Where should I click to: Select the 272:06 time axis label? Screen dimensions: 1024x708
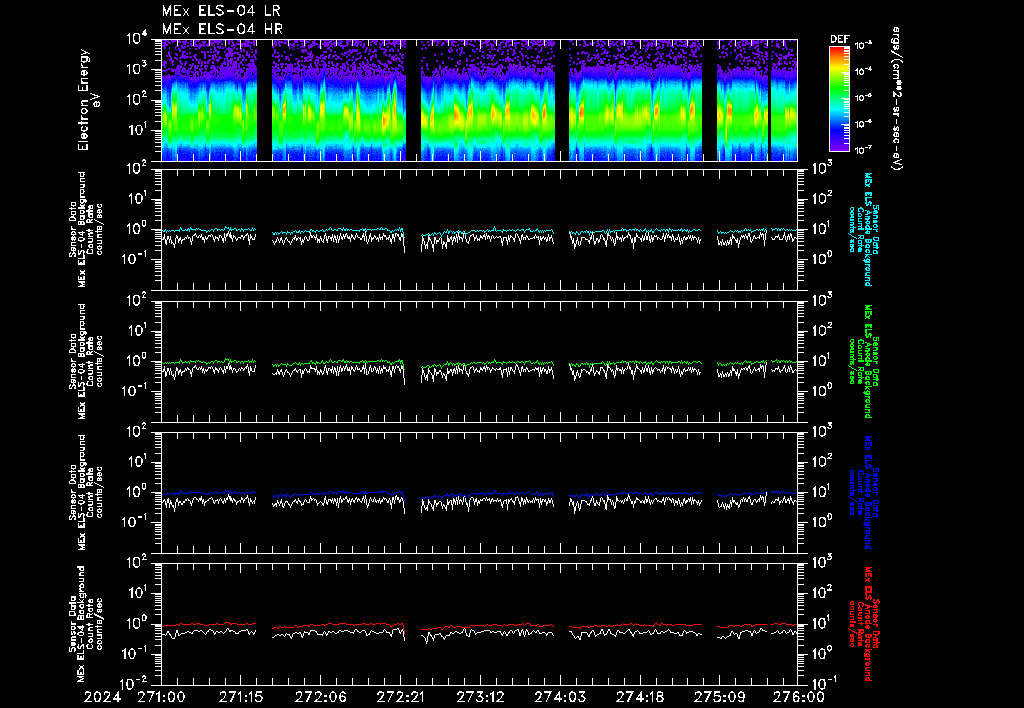click(321, 696)
